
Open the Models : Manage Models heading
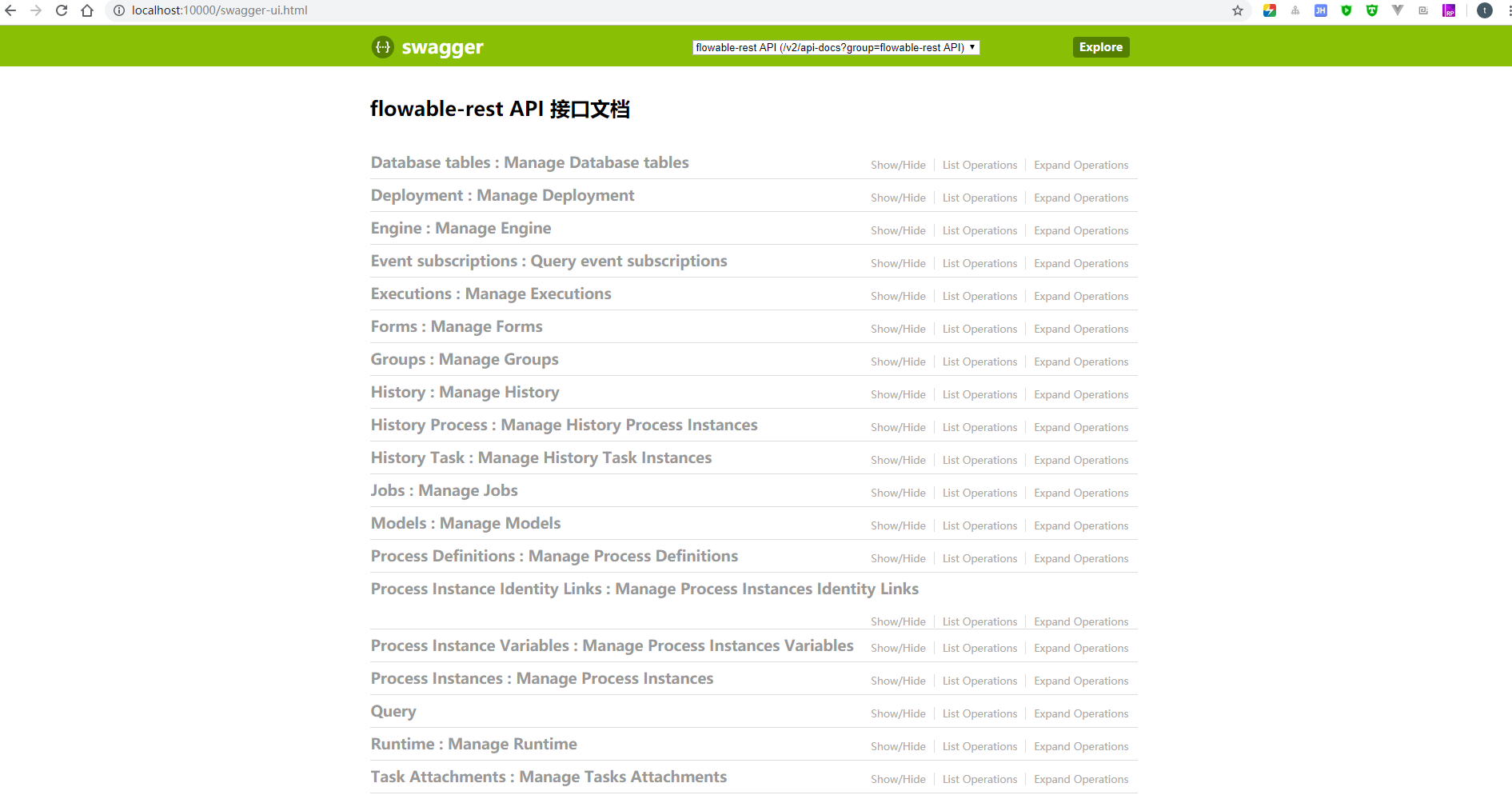coord(465,523)
